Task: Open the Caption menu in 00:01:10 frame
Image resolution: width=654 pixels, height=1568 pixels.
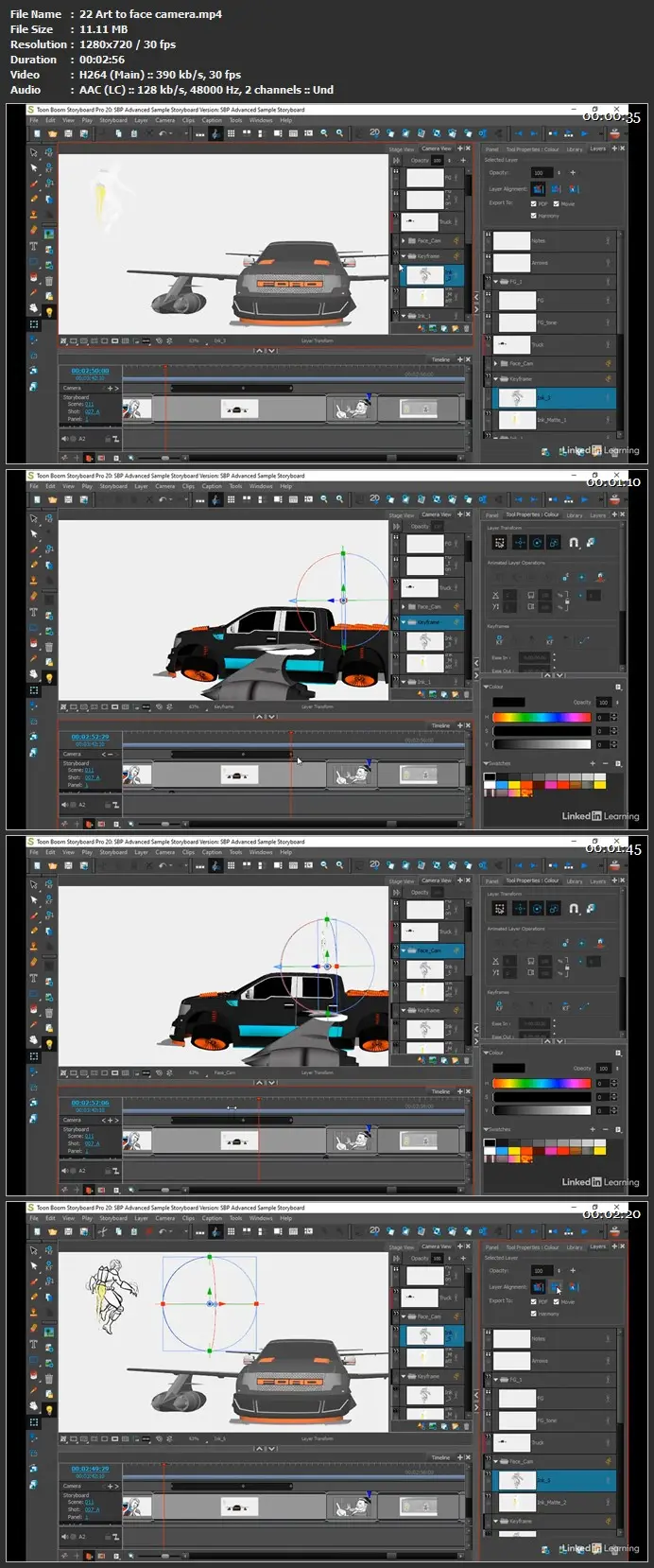Action: click(213, 486)
